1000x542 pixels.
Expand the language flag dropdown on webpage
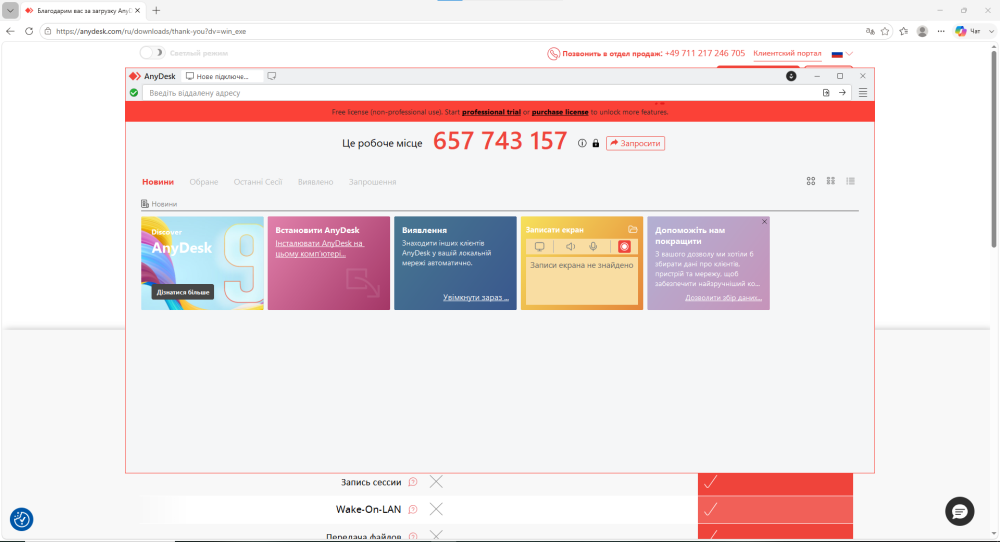[842, 54]
